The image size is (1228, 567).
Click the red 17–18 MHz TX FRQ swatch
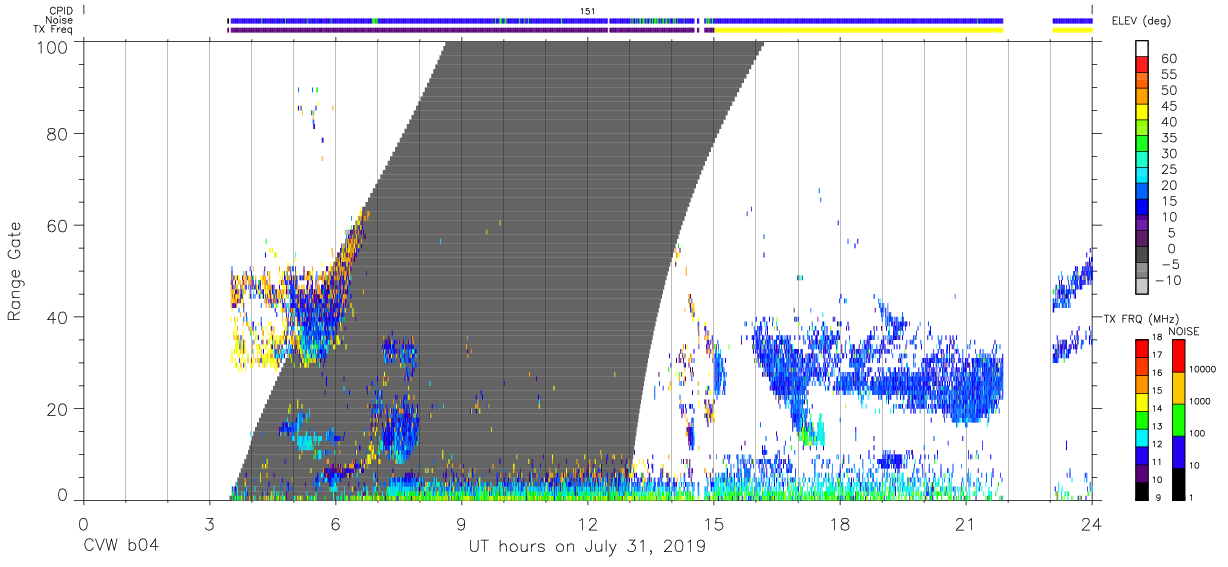pyautogui.click(x=1141, y=348)
